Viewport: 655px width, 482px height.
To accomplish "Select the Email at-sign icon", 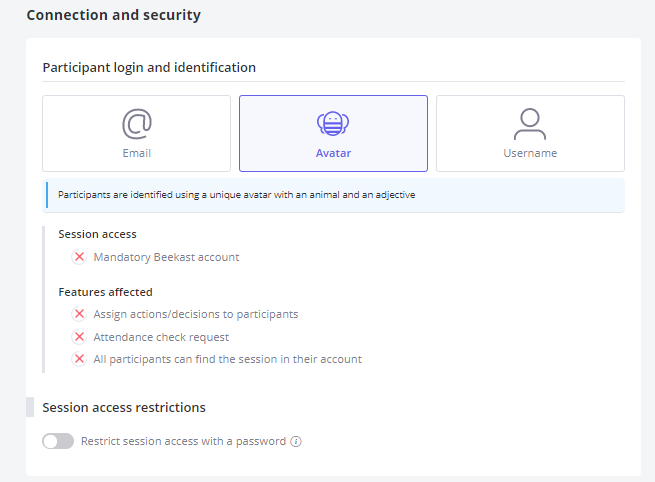I will 137,124.
